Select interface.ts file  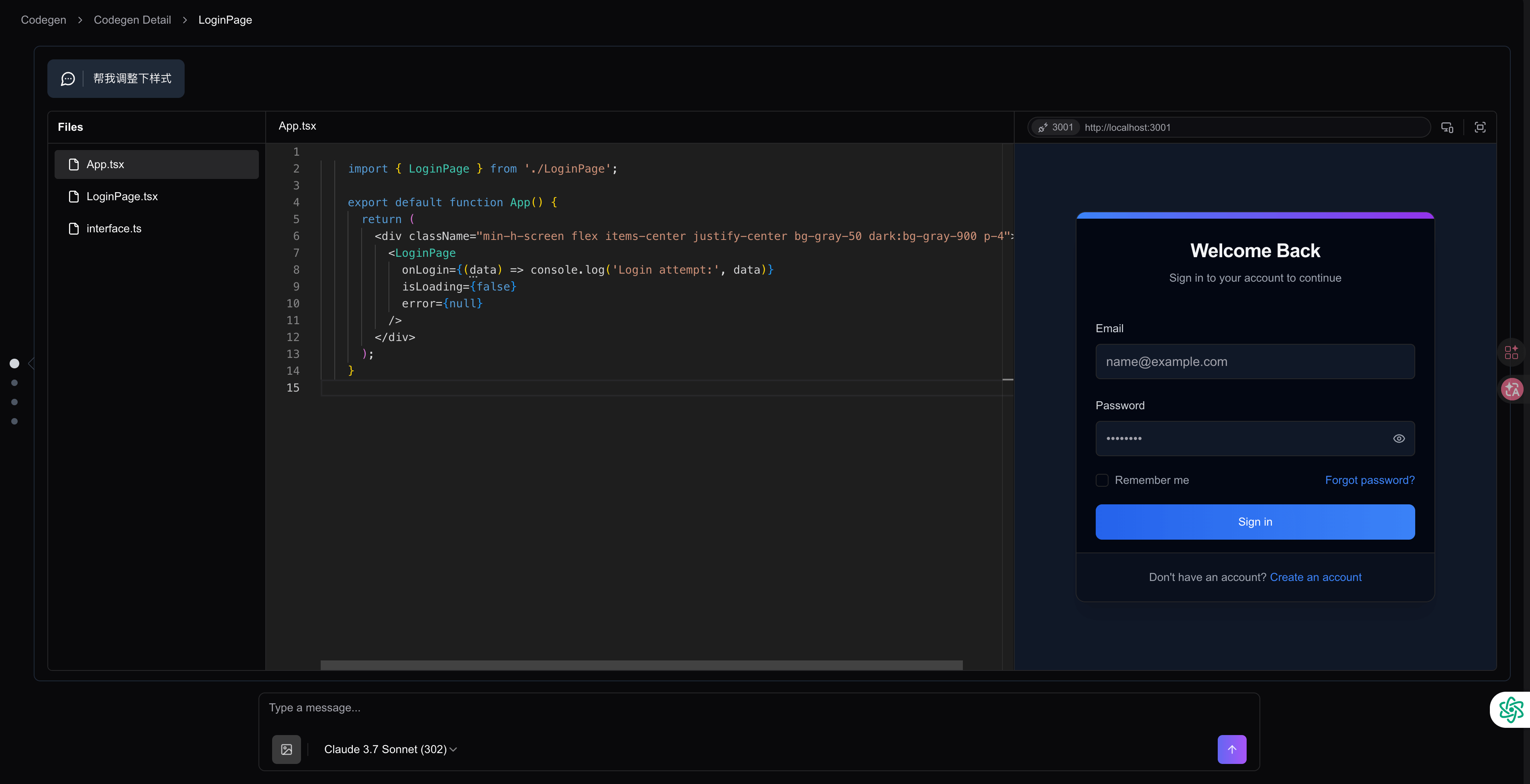point(114,229)
